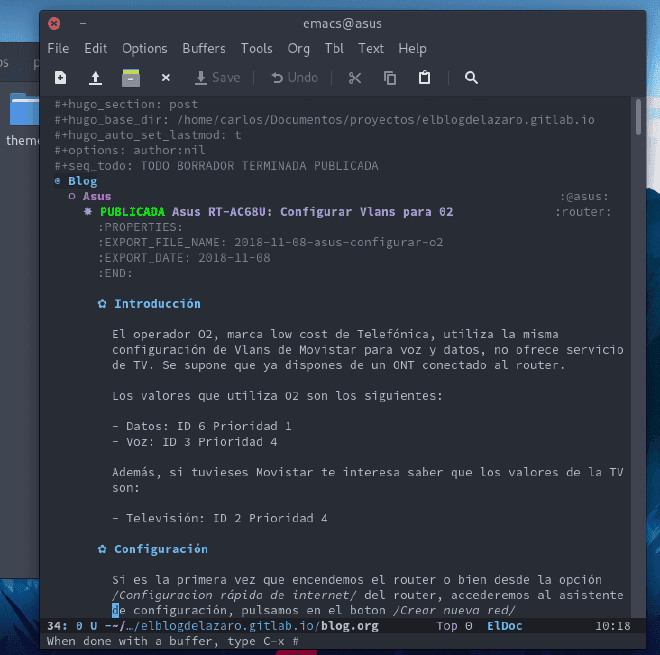This screenshot has width=660, height=655.
Task: Click list item Televisión: ID 2 Prioridad 4
Action: (220, 518)
